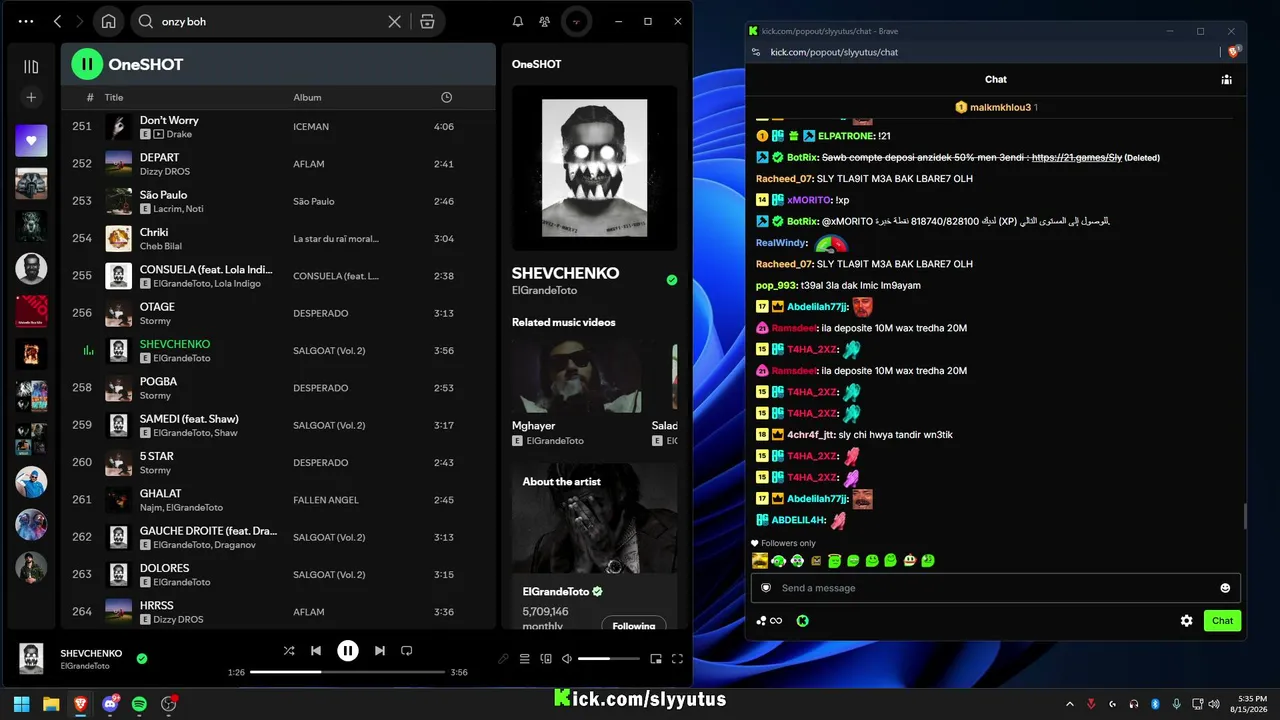The width and height of the screenshot is (1280, 720).
Task: Click the green Chat send button
Action: [1222, 621]
